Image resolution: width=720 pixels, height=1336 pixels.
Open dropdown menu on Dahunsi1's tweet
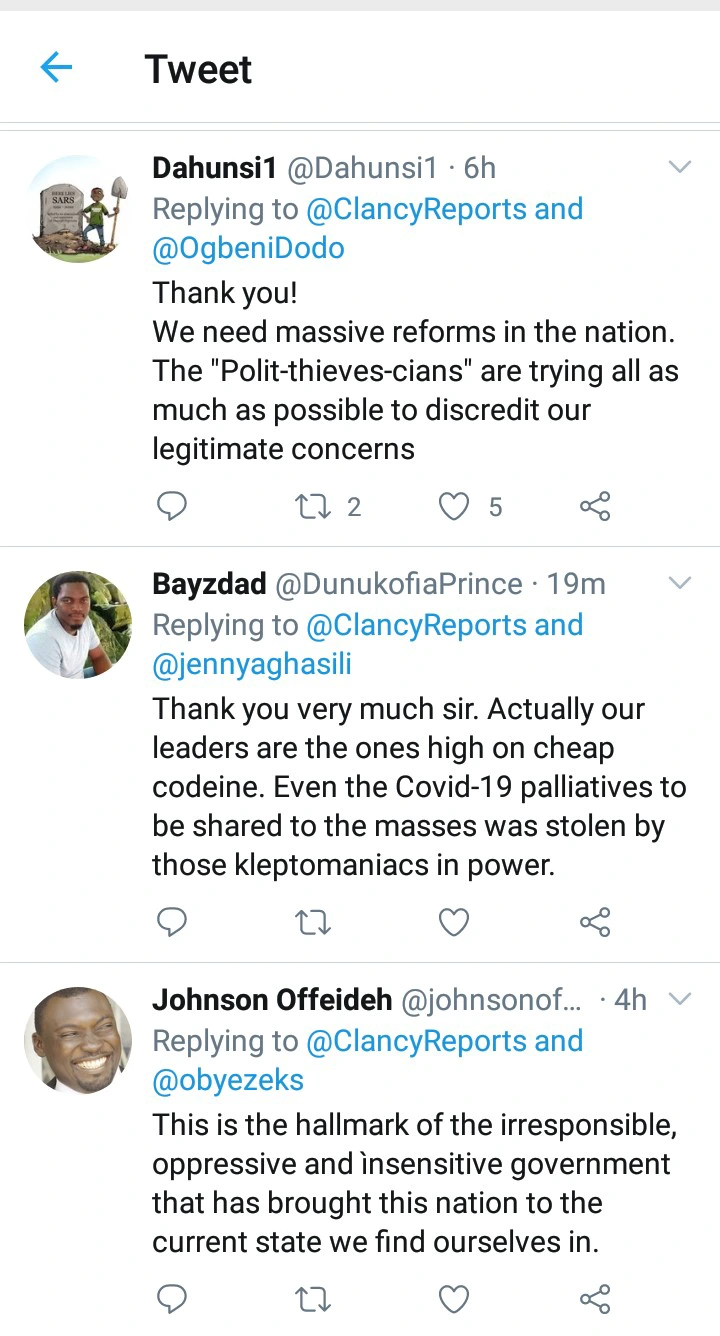(x=680, y=167)
